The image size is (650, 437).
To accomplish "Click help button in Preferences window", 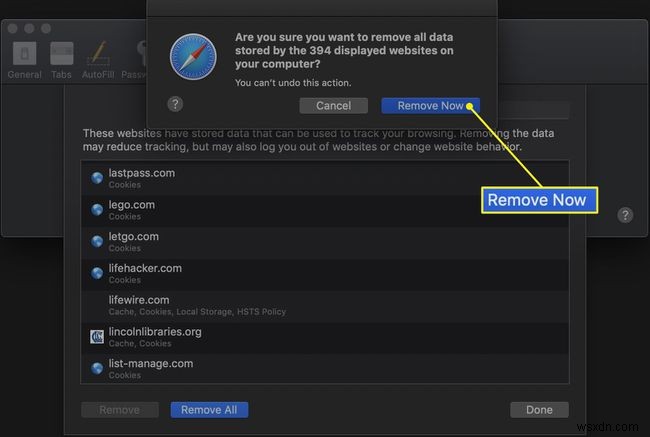I will click(625, 215).
